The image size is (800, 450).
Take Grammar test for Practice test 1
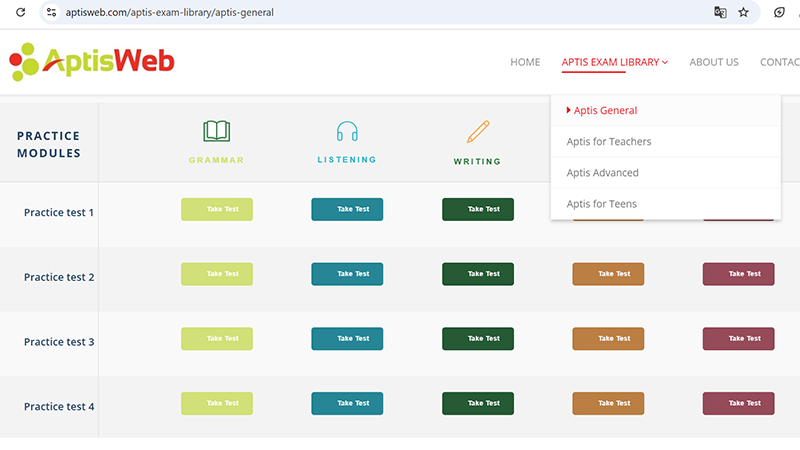tap(217, 209)
